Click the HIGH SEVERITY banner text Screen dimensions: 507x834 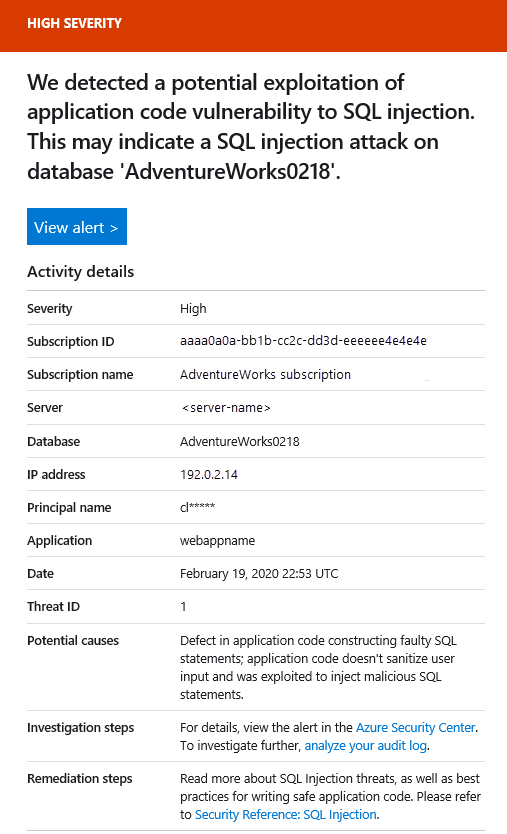point(74,23)
